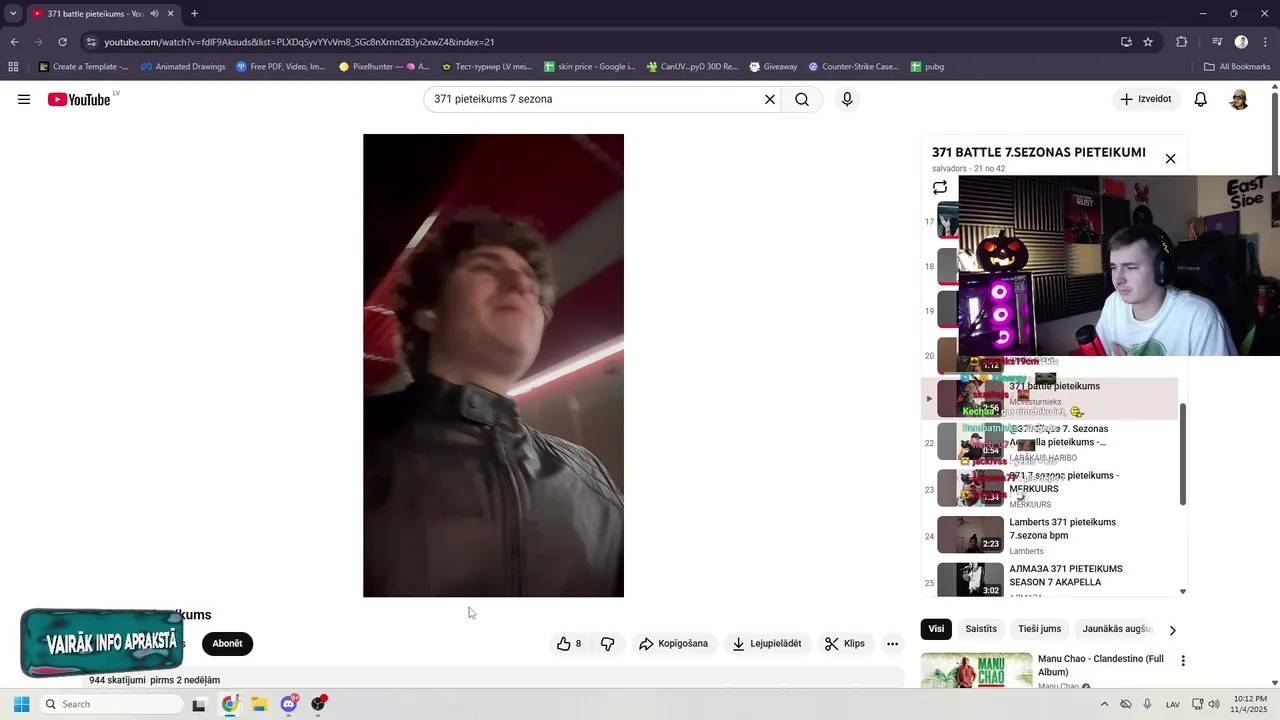Open Chrome extensions puzzle icon
Screen dimensions: 1280x720
tap(1182, 42)
